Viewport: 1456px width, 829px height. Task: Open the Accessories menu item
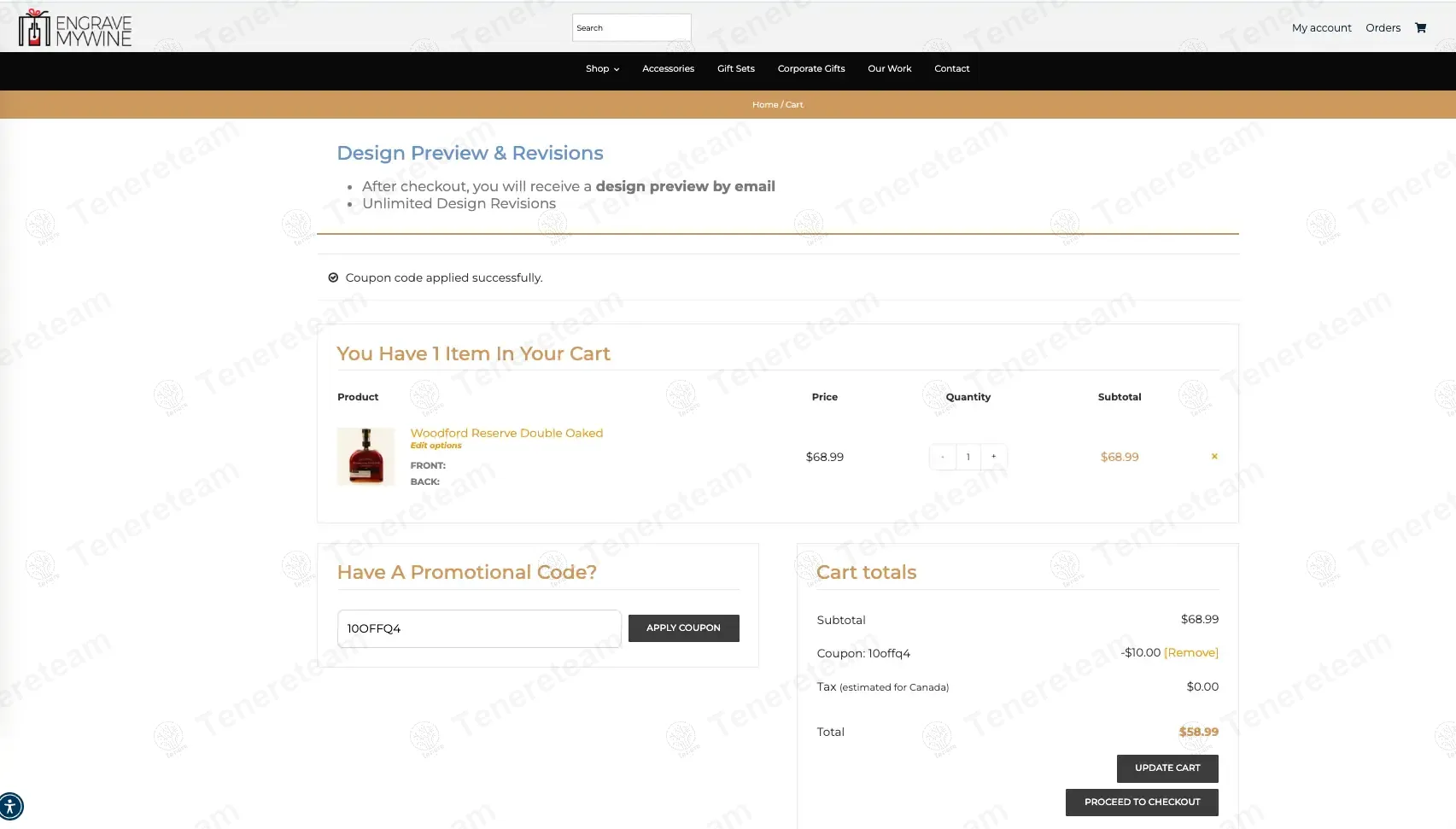(668, 68)
